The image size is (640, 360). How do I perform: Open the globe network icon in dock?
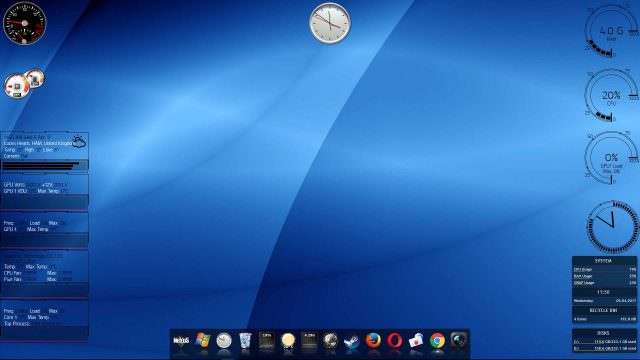(330, 340)
